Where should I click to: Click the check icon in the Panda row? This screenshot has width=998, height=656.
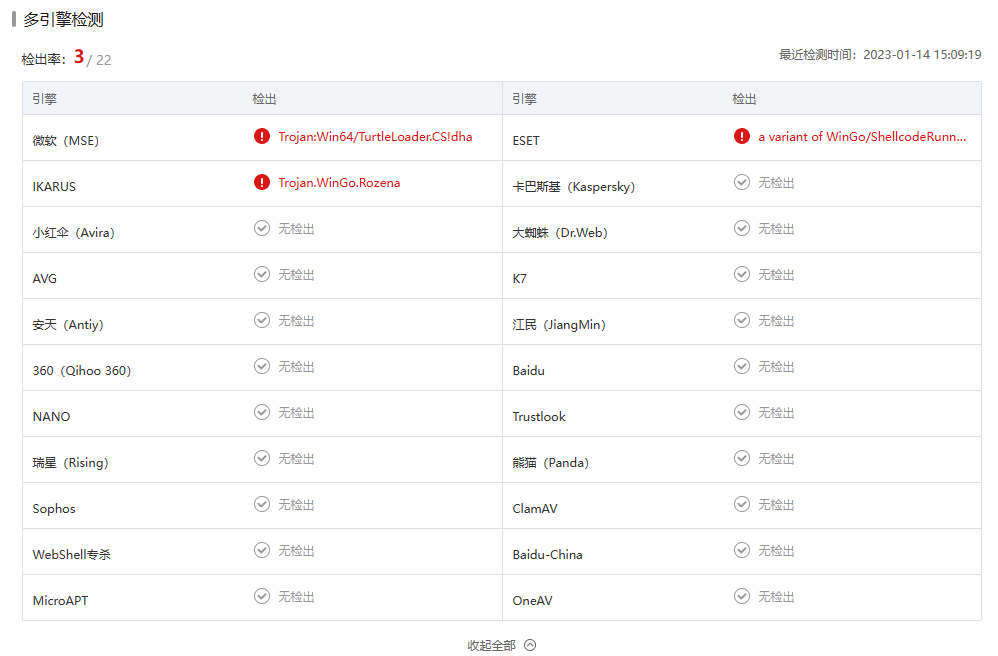point(741,458)
